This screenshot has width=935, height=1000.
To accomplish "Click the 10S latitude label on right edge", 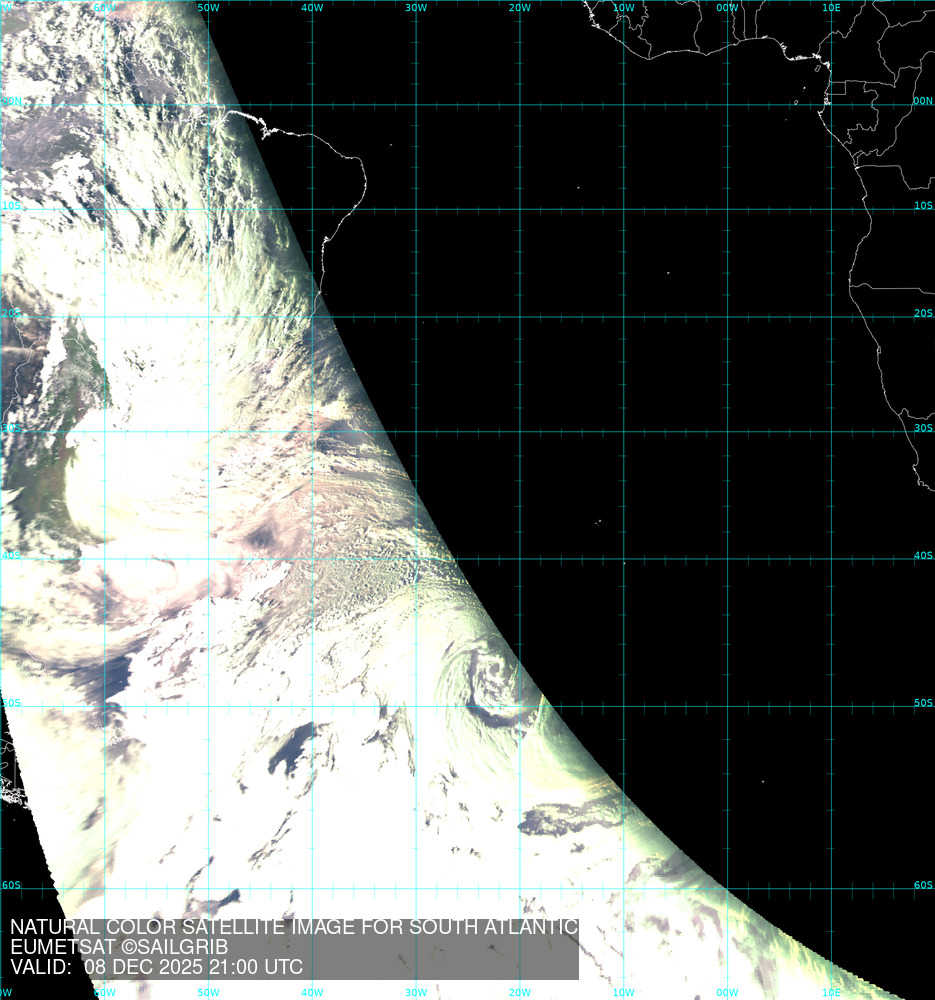I will (x=922, y=206).
